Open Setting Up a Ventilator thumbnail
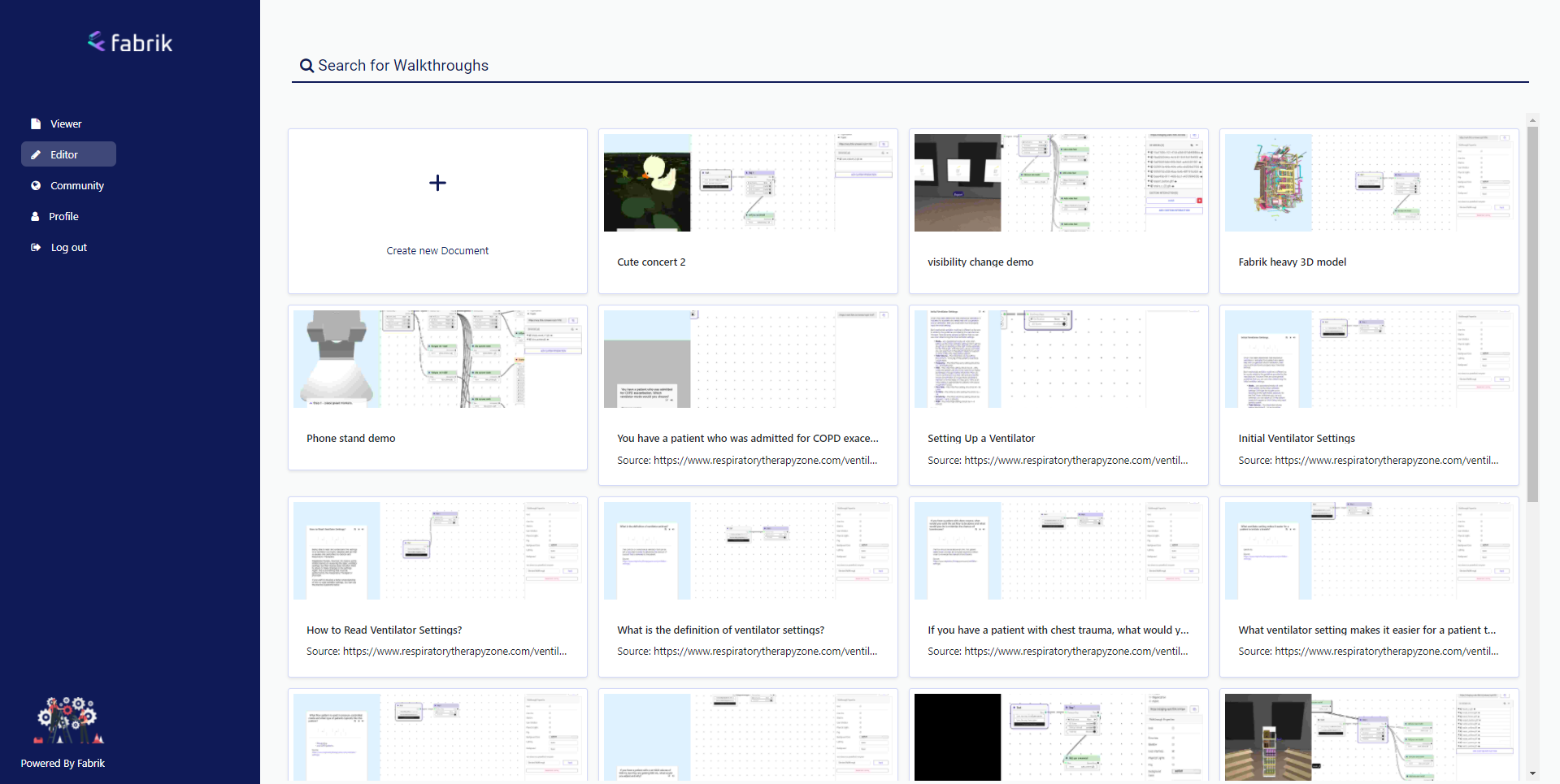This screenshot has width=1560, height=784. point(1058,359)
